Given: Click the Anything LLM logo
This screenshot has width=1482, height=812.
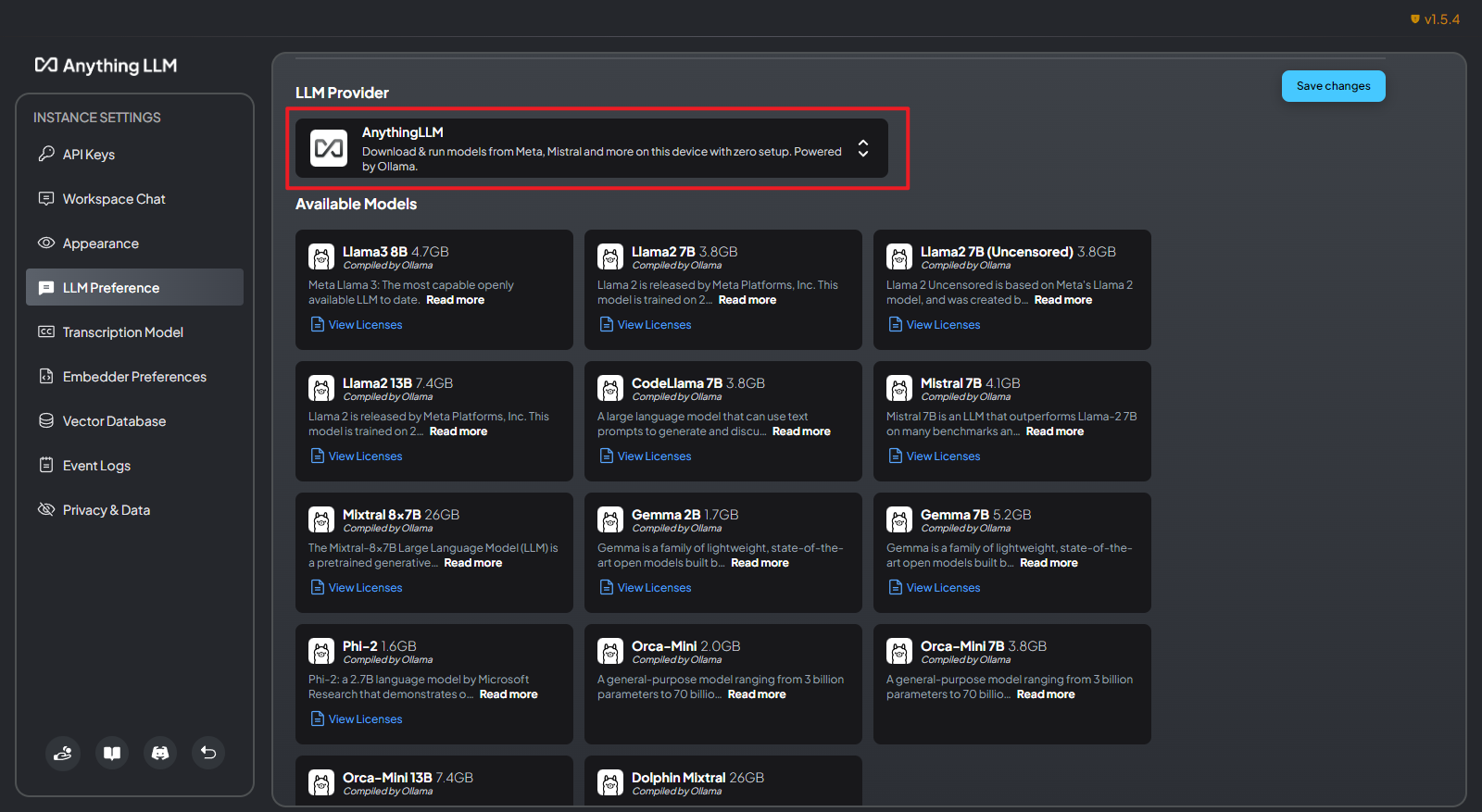Looking at the screenshot, I should tap(106, 66).
